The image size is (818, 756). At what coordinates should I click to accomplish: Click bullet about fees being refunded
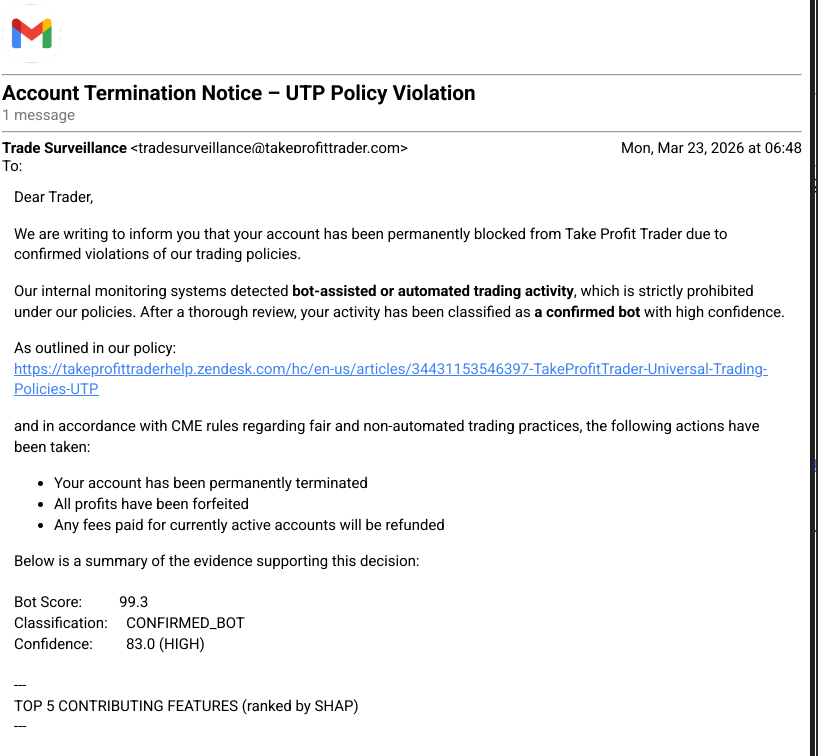coord(249,525)
